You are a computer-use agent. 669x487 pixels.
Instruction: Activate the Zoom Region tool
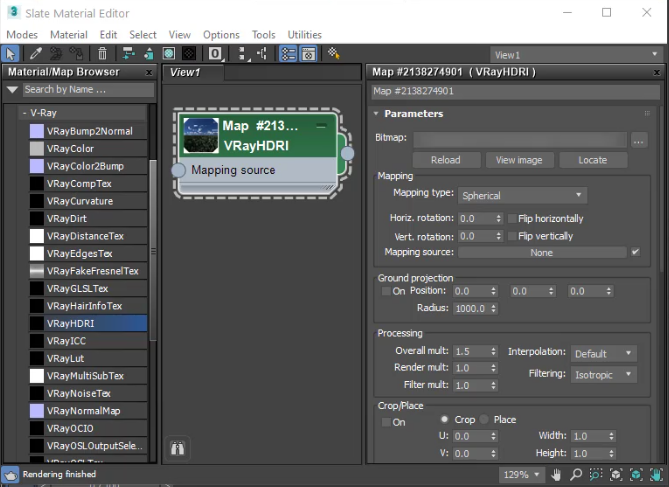click(x=596, y=474)
